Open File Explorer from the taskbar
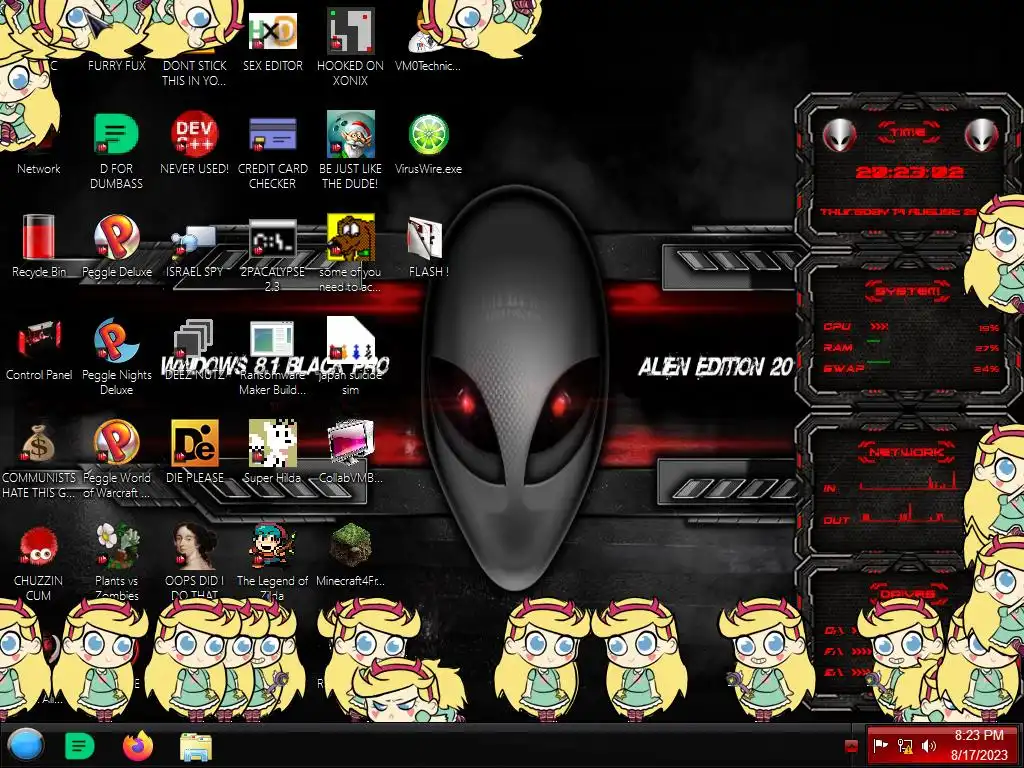 [x=196, y=746]
